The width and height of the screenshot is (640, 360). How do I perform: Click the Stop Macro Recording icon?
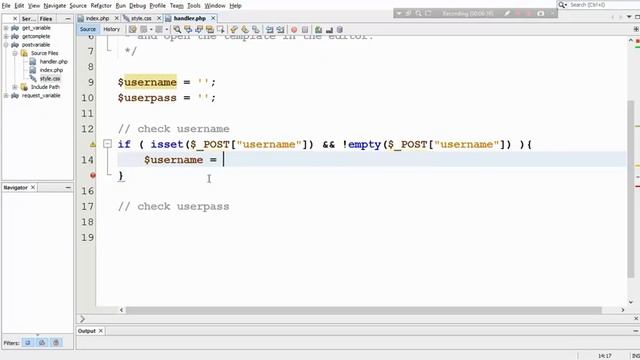click(305, 29)
